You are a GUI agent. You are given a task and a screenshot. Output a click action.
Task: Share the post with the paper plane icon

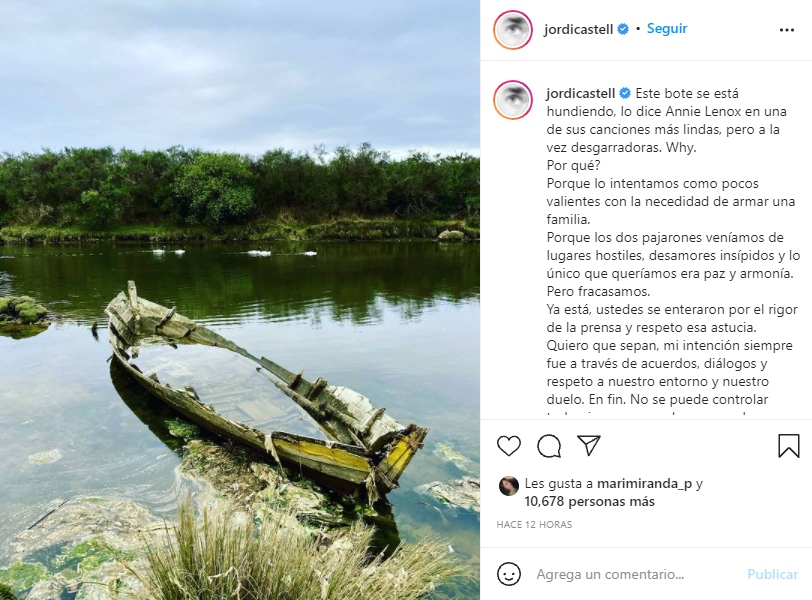click(589, 445)
